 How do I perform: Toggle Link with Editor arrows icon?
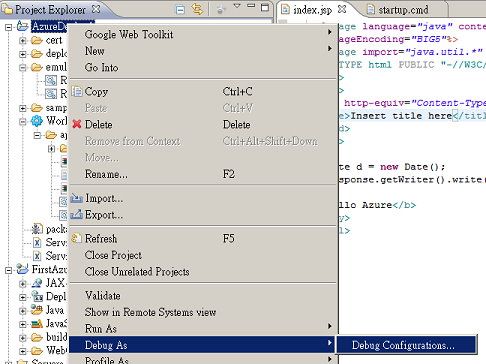pyautogui.click(x=197, y=9)
